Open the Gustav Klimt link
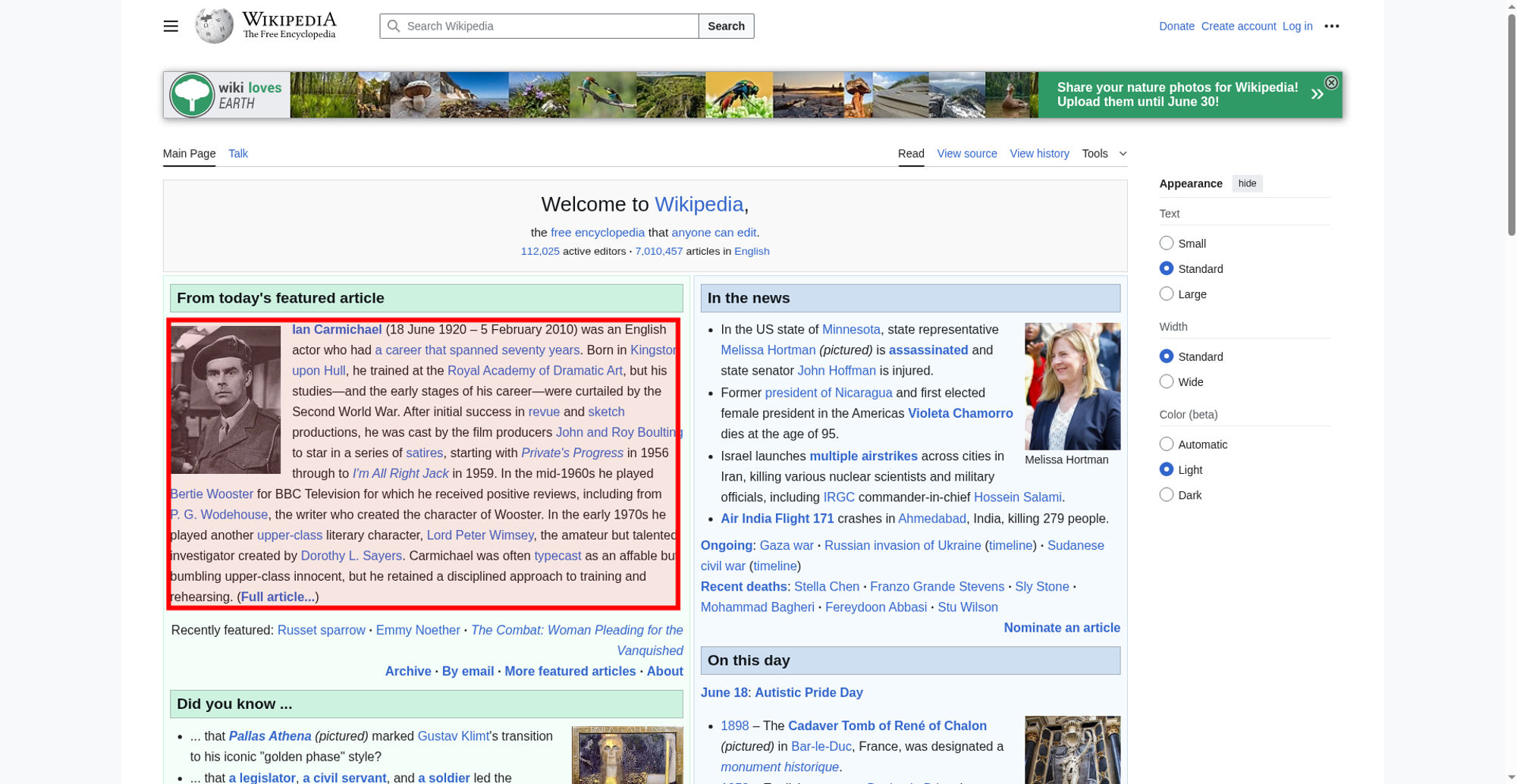The width and height of the screenshot is (1517, 784). click(x=454, y=736)
